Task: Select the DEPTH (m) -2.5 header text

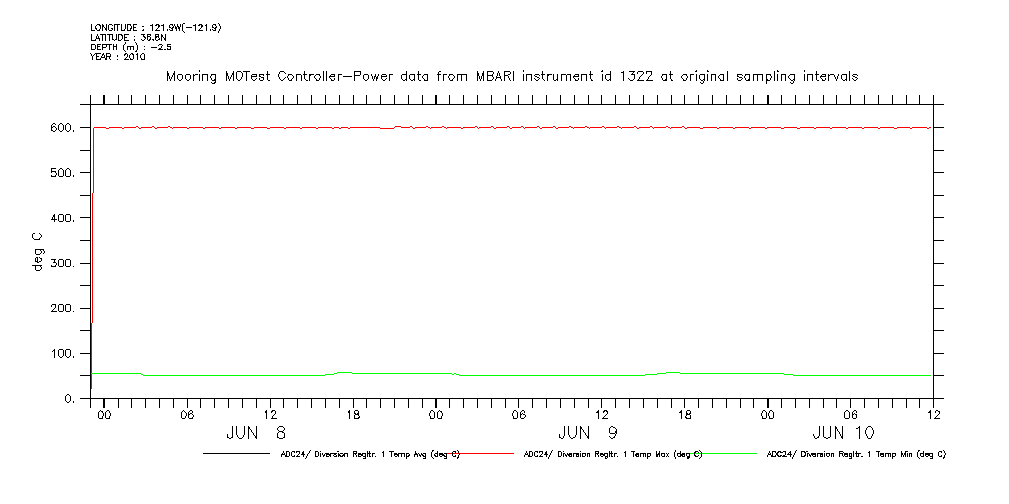Action: [x=129, y=47]
